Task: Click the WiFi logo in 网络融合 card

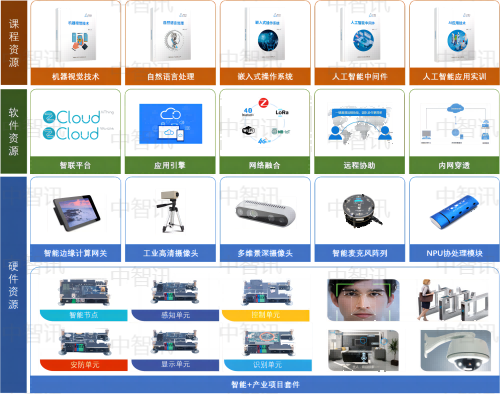Action: [x=248, y=130]
